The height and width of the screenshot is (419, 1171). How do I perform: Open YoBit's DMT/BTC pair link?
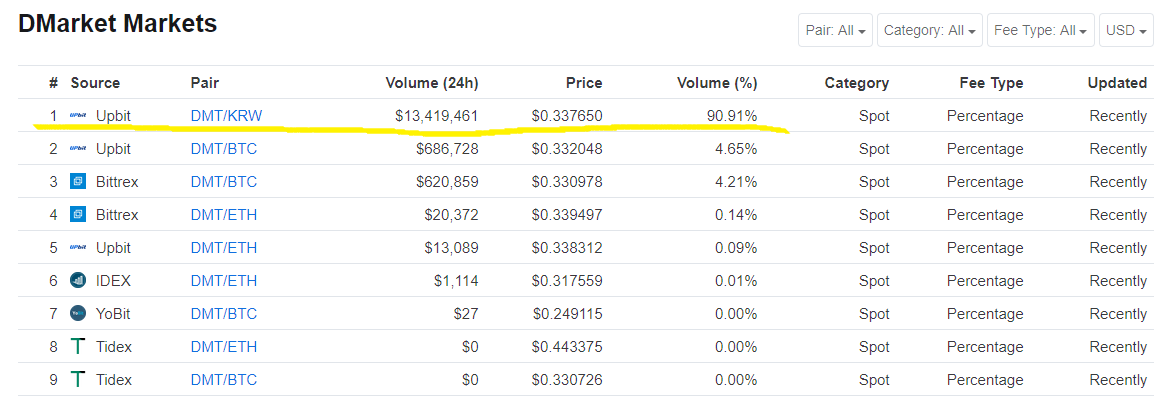223,314
